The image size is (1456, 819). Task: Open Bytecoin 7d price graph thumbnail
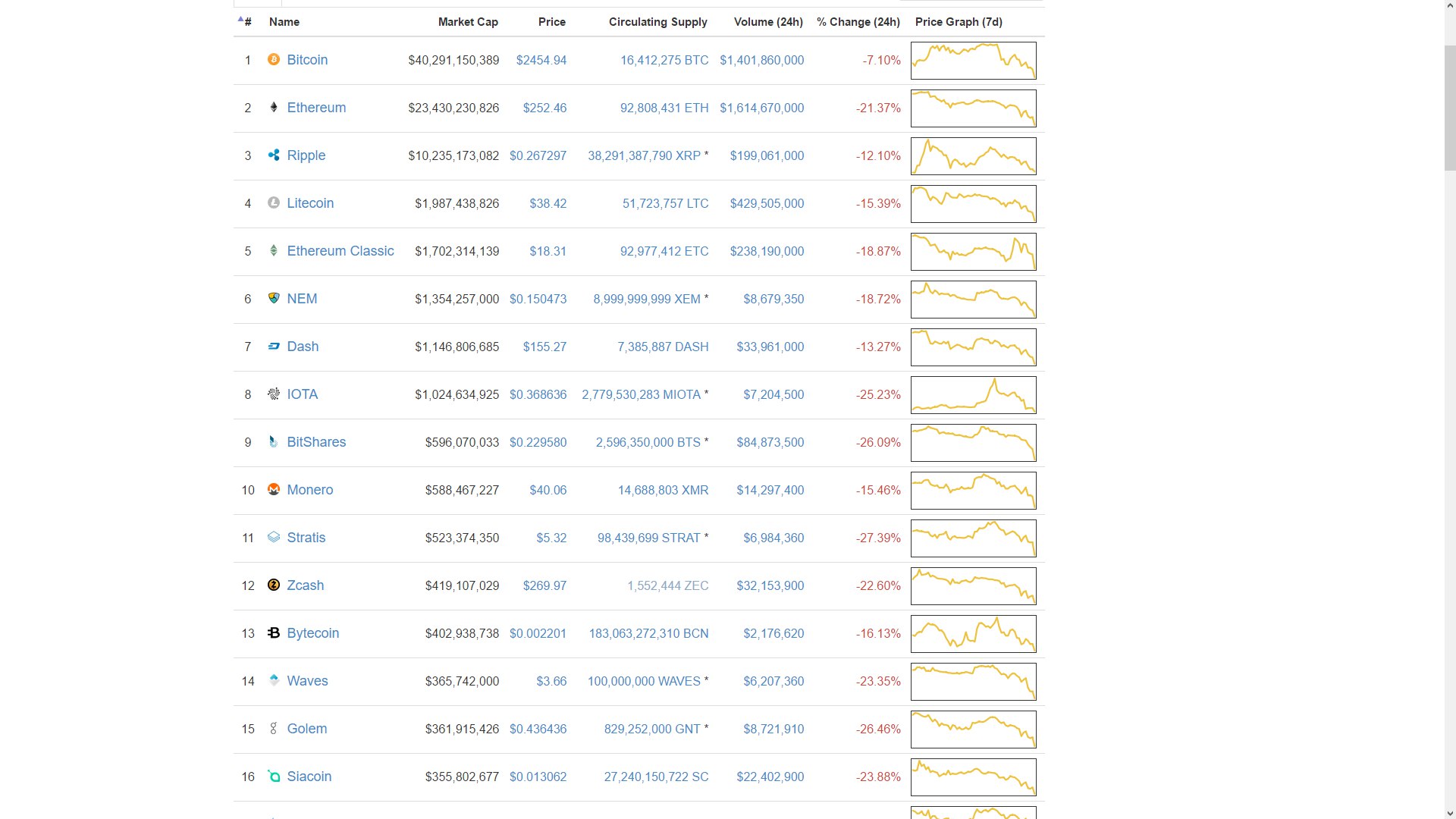[x=974, y=634]
